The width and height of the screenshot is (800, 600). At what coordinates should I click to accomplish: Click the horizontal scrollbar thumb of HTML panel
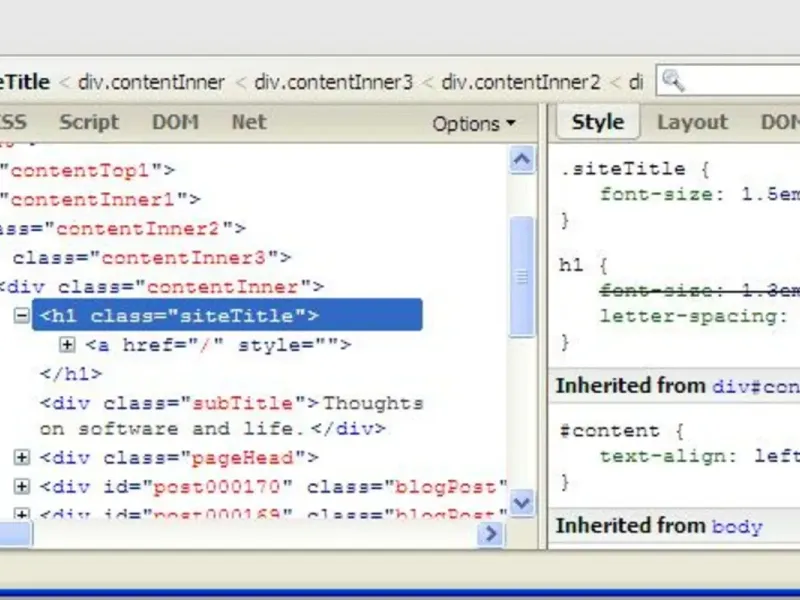(16, 534)
